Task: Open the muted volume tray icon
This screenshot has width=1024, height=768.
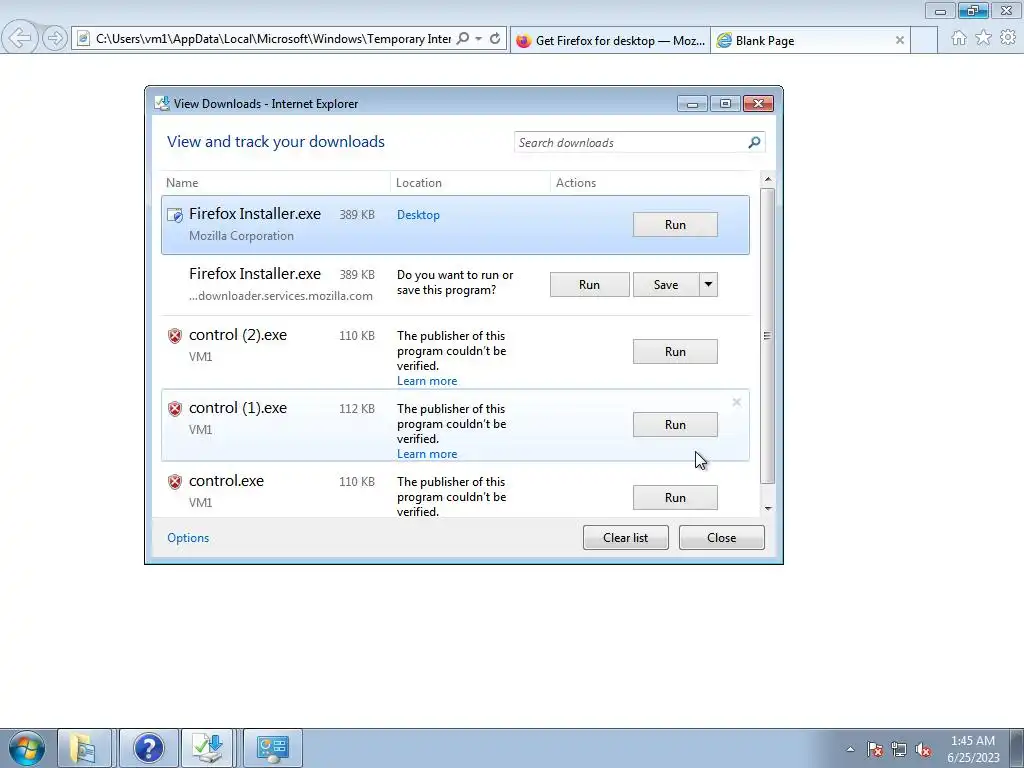Action: (923, 749)
